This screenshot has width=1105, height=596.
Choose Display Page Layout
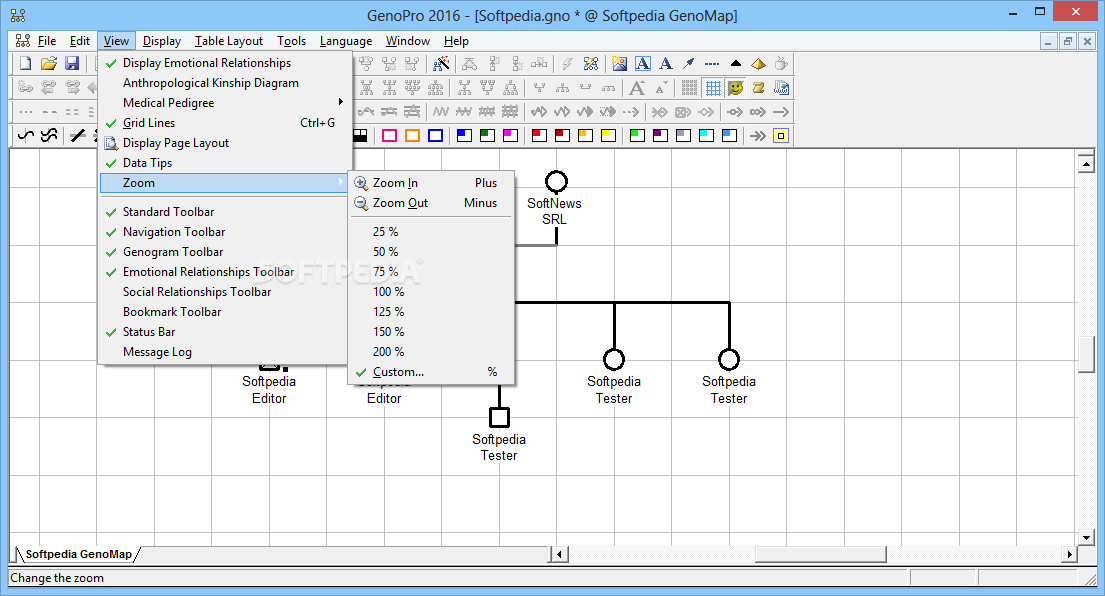[x=225, y=143]
